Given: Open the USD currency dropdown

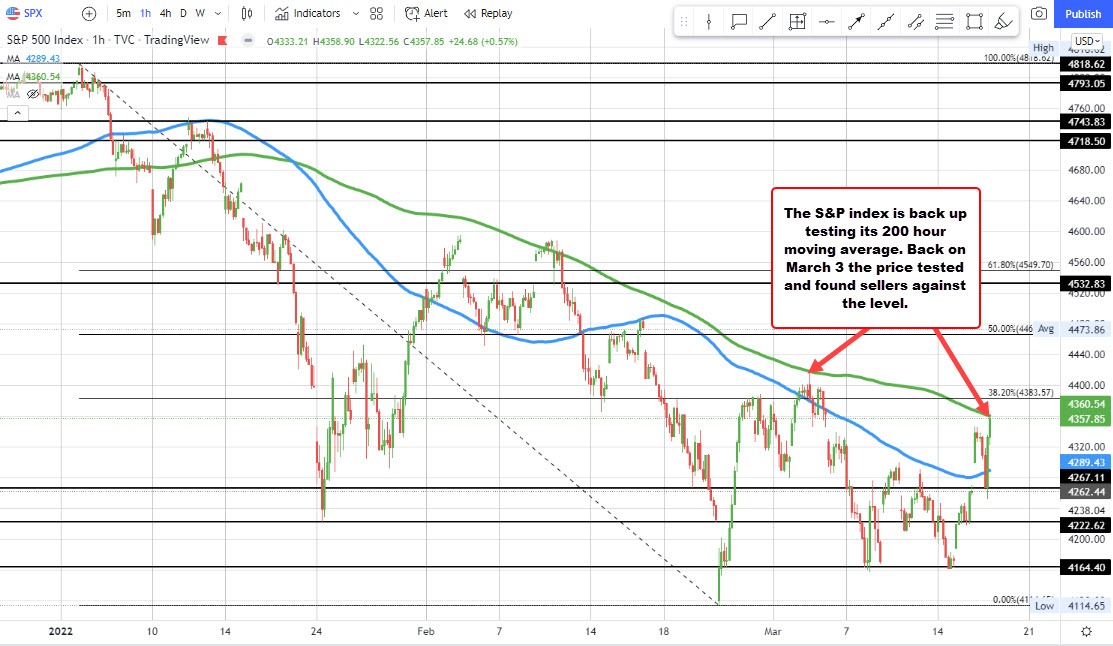Looking at the screenshot, I should 1085,41.
